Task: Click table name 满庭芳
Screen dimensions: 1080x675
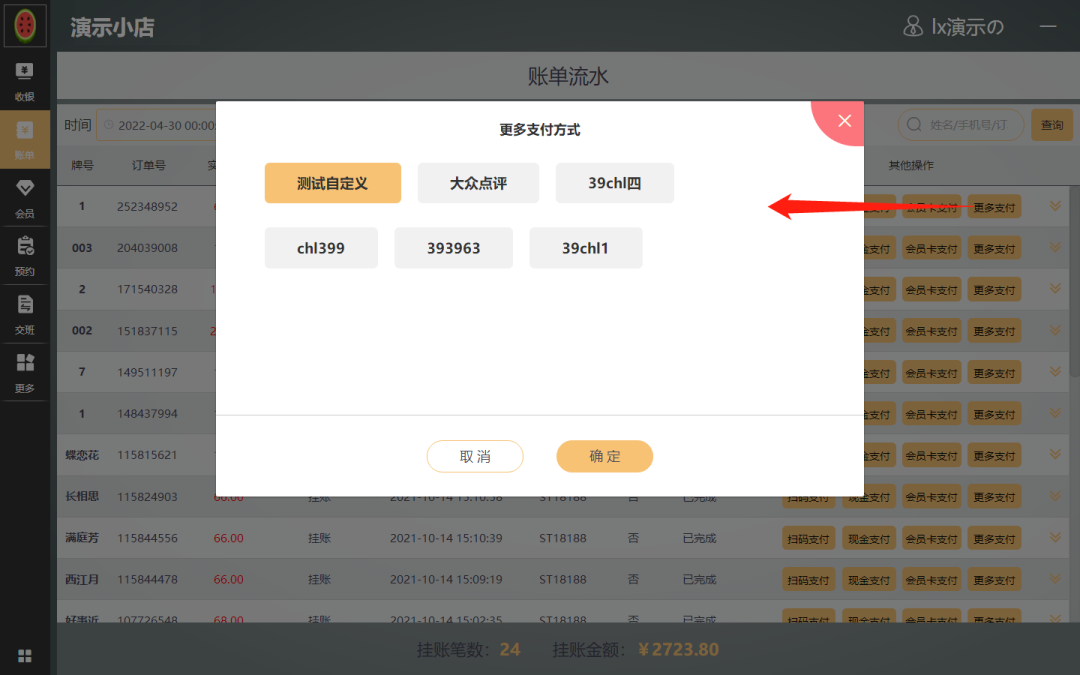Action: point(82,537)
